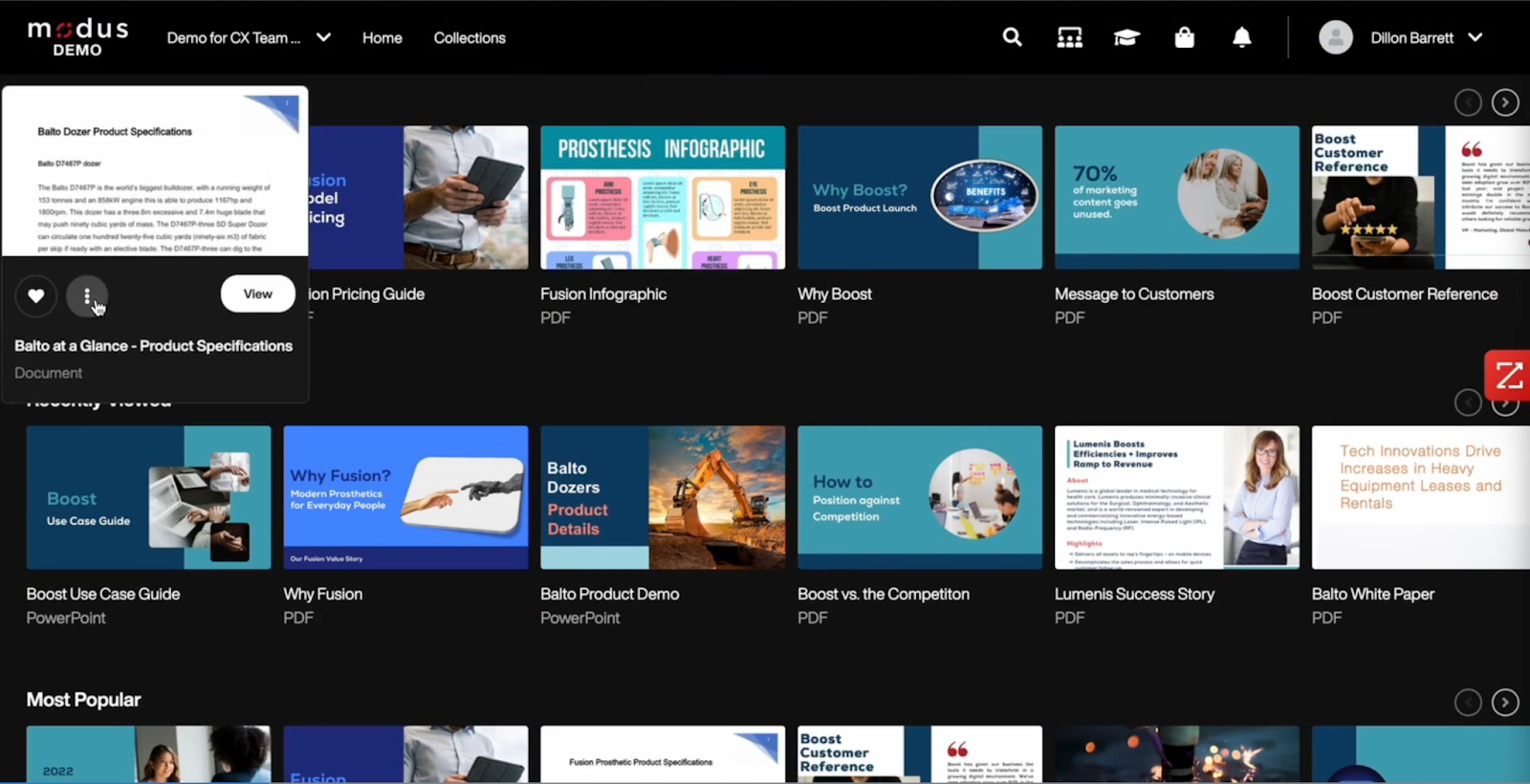This screenshot has width=1530, height=784.
Task: Click the red floating Z widget icon
Action: pyautogui.click(x=1508, y=375)
